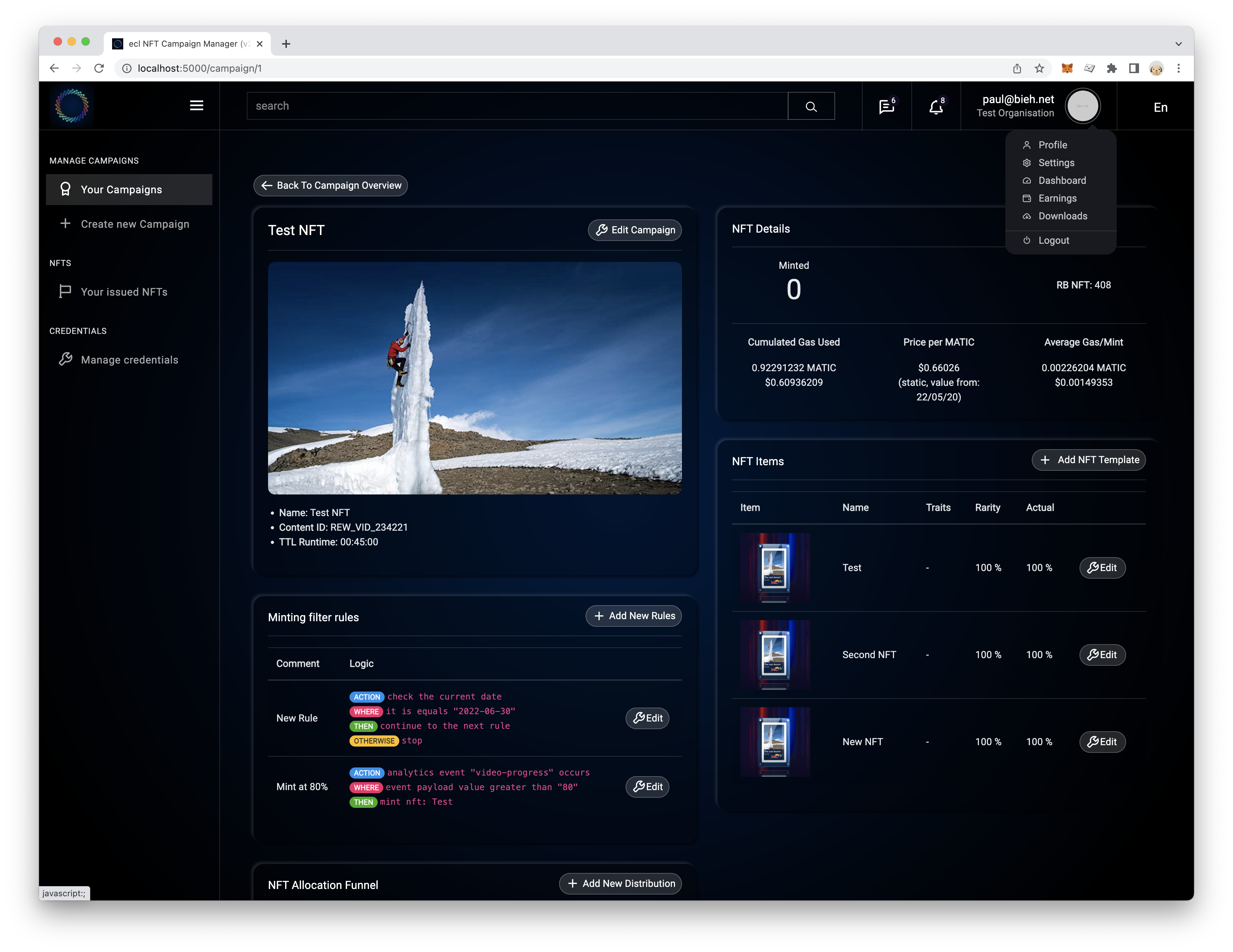Open Your issued NFTs in sidebar
This screenshot has width=1233, height=952.
coord(124,292)
